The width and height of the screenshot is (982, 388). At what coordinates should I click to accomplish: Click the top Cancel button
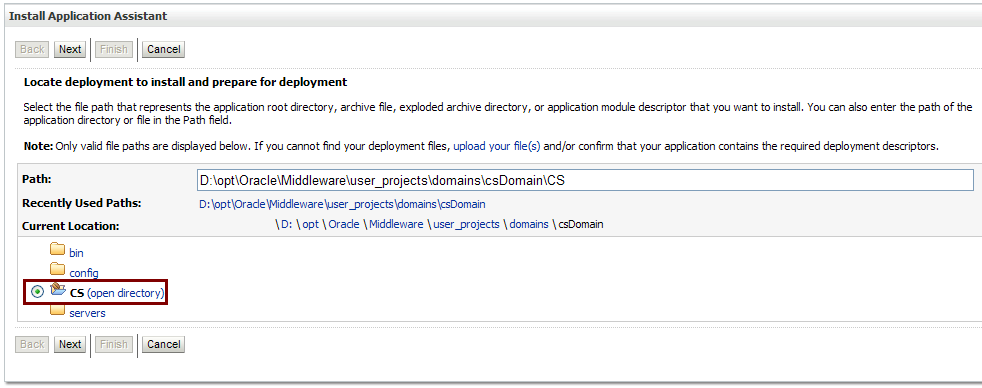pyautogui.click(x=163, y=49)
